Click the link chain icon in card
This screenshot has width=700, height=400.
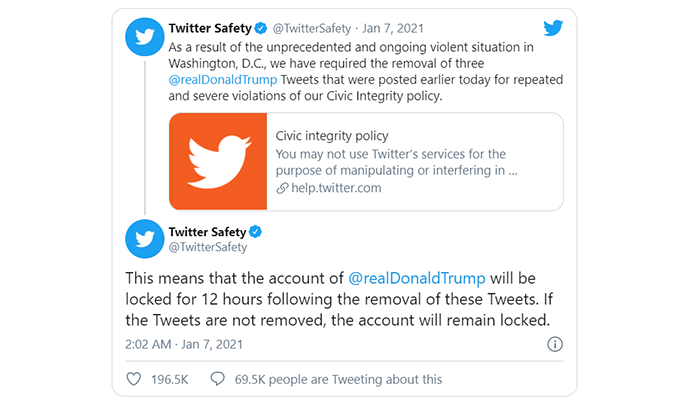(x=282, y=188)
